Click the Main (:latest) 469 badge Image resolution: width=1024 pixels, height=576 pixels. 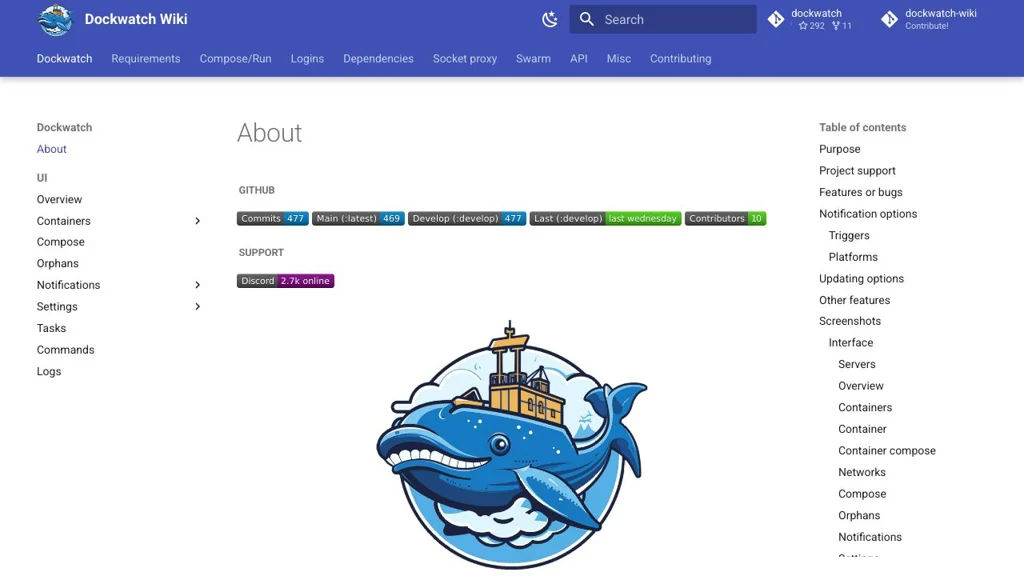(358, 218)
